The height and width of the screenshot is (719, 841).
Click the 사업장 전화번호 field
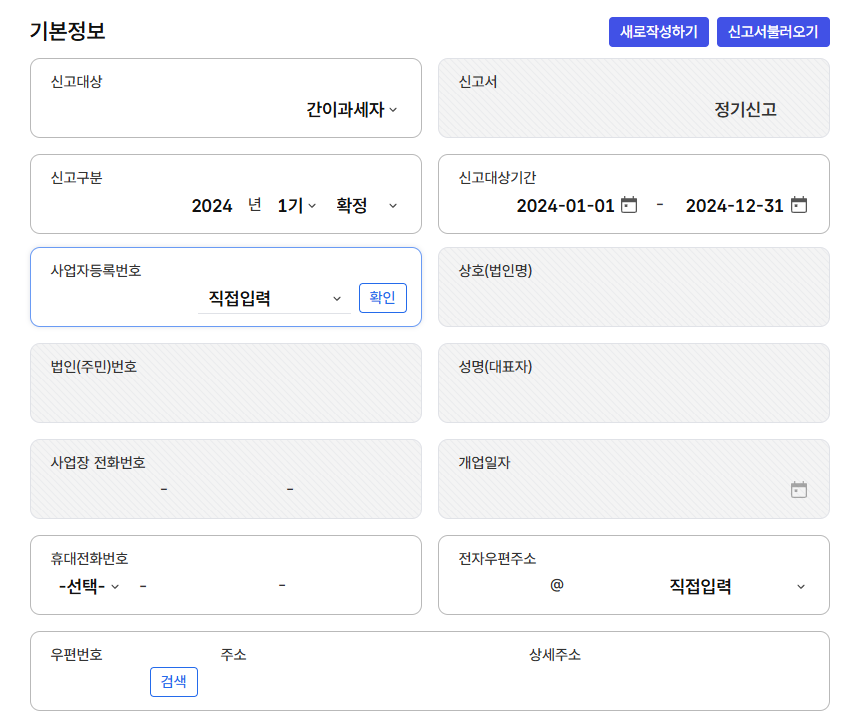pos(226,479)
